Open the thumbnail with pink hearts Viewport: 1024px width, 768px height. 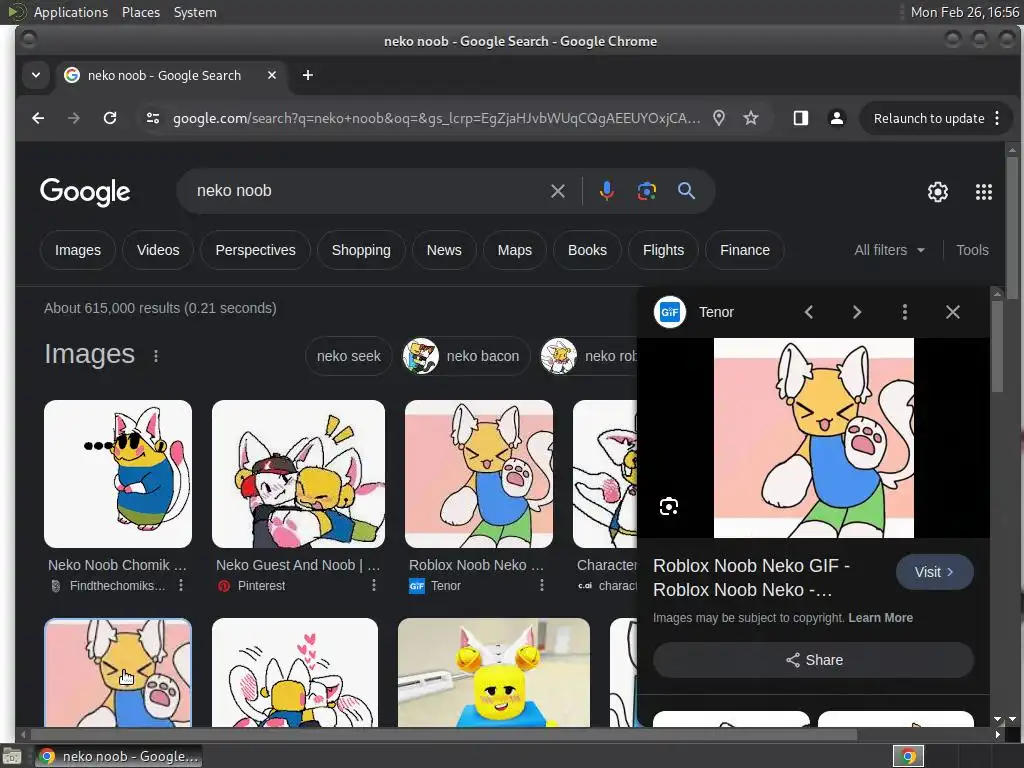295,673
